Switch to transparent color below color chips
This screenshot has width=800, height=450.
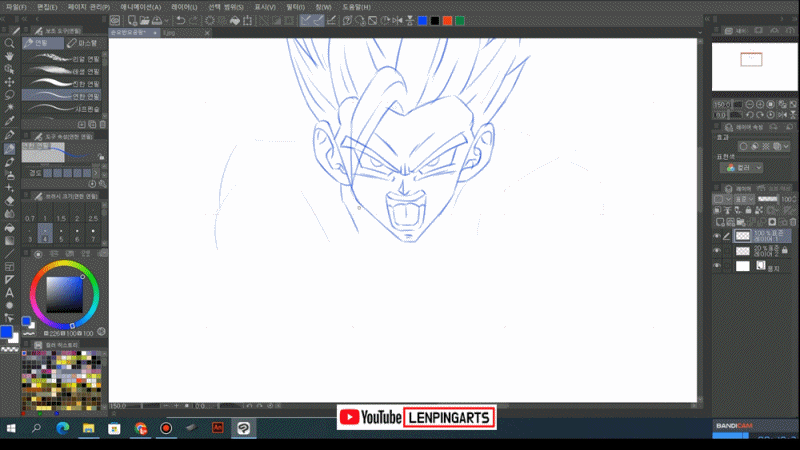point(10,349)
